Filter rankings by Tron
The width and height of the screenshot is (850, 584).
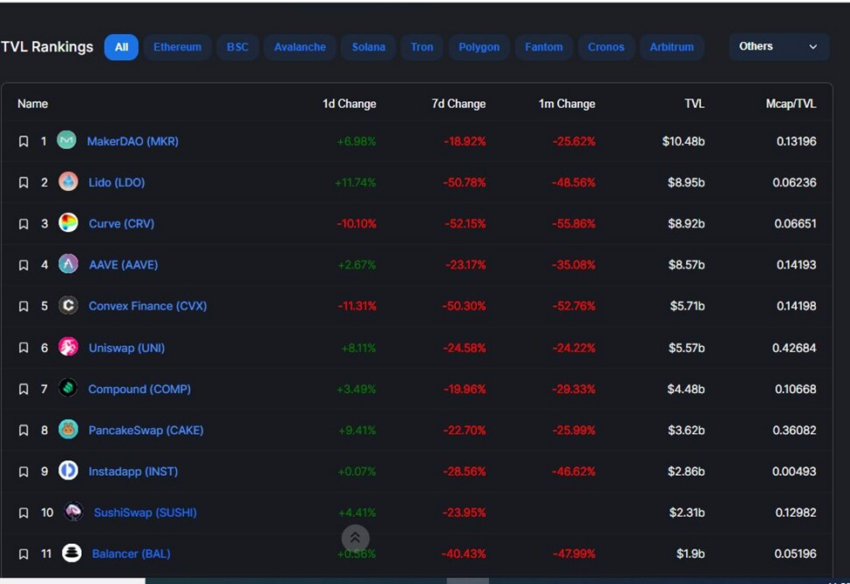click(422, 47)
